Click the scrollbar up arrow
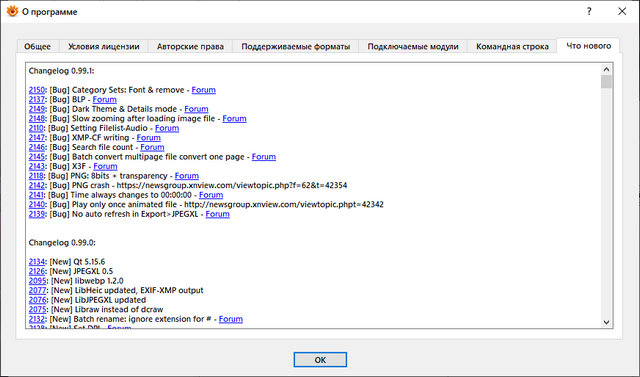The image size is (640, 377). coord(606,69)
